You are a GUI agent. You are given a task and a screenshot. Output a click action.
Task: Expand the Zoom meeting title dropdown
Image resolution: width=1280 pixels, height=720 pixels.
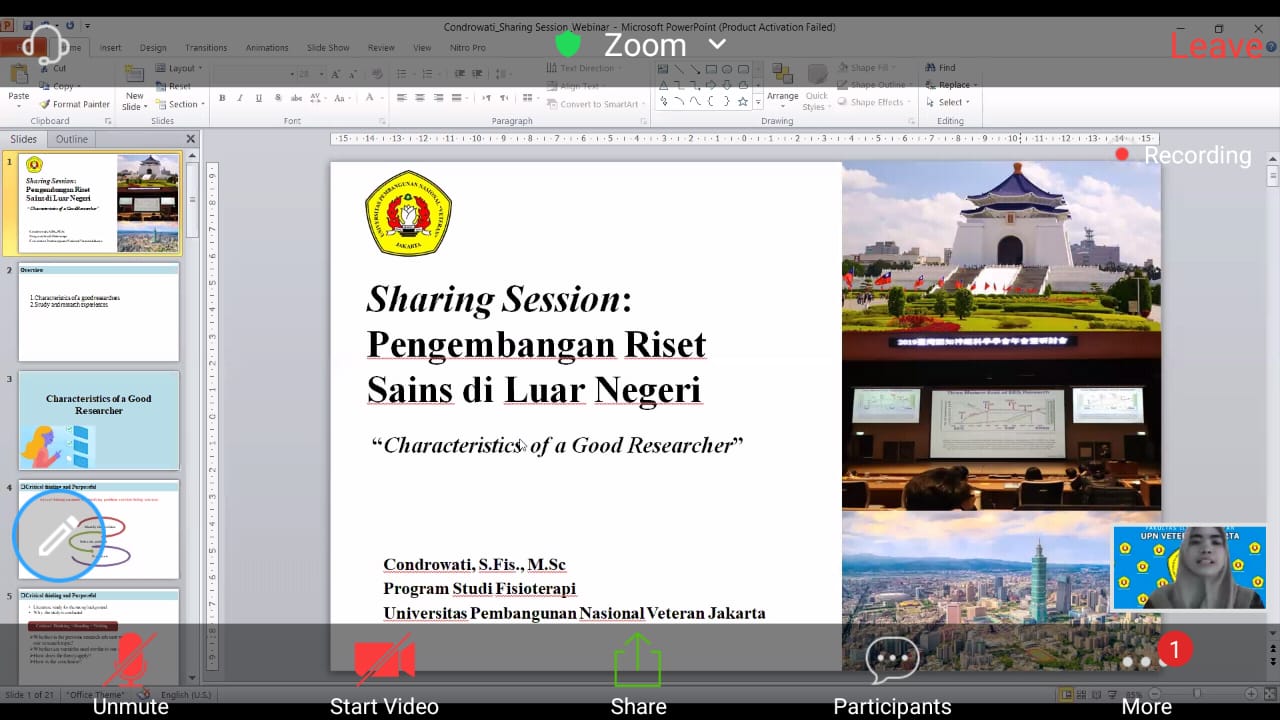(x=717, y=45)
